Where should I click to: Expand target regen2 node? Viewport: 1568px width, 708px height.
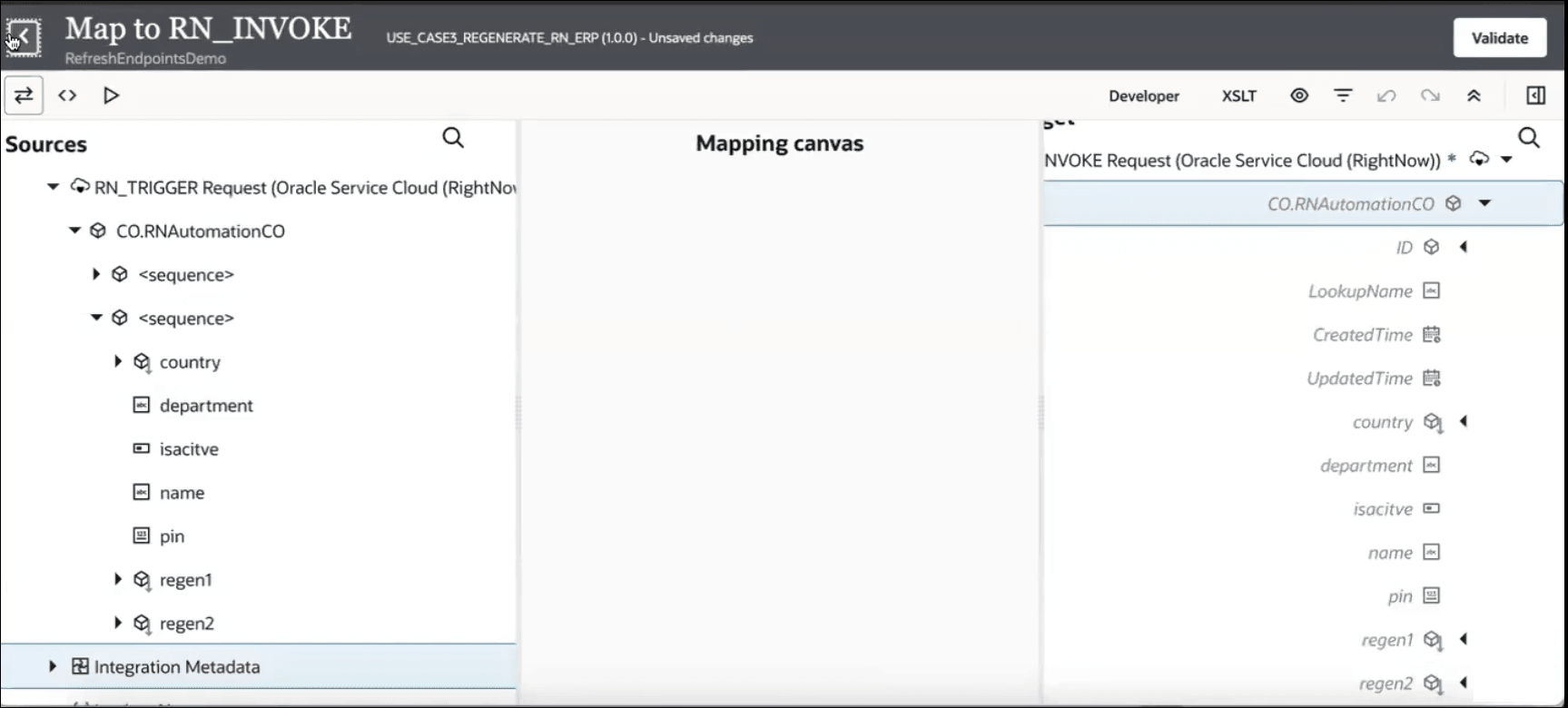(x=1464, y=683)
